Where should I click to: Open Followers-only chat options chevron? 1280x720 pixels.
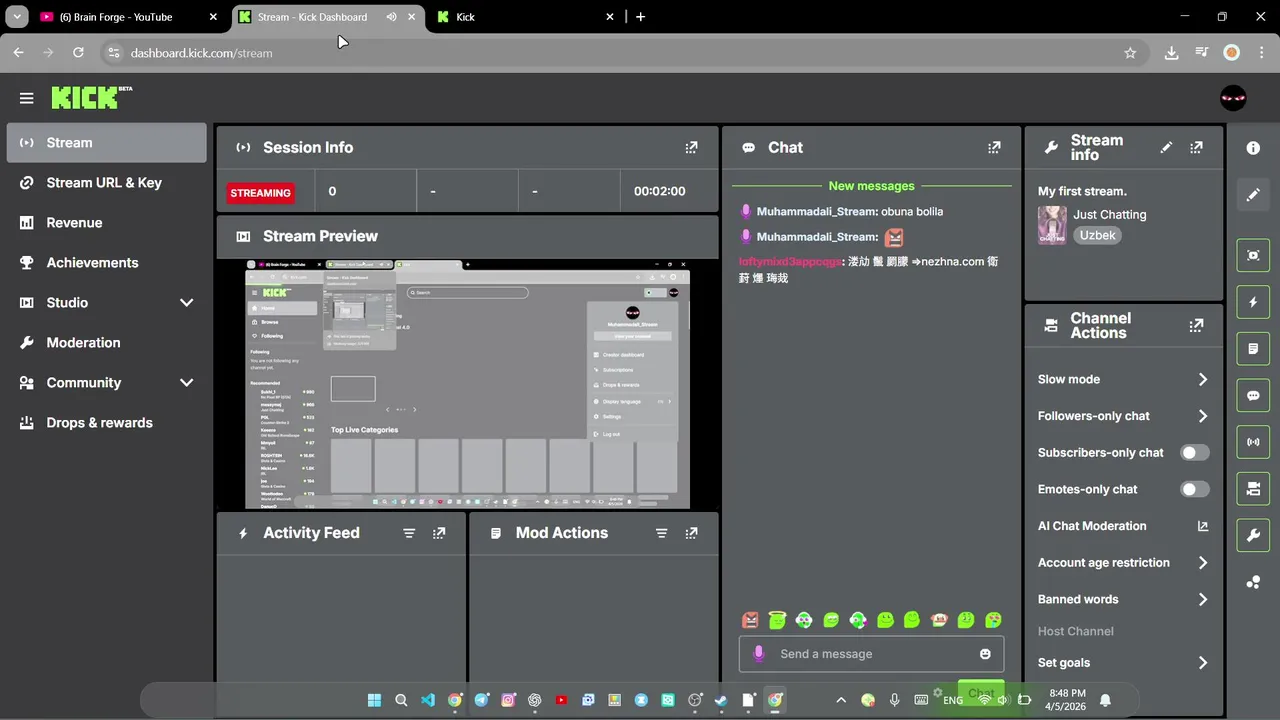tap(1202, 416)
